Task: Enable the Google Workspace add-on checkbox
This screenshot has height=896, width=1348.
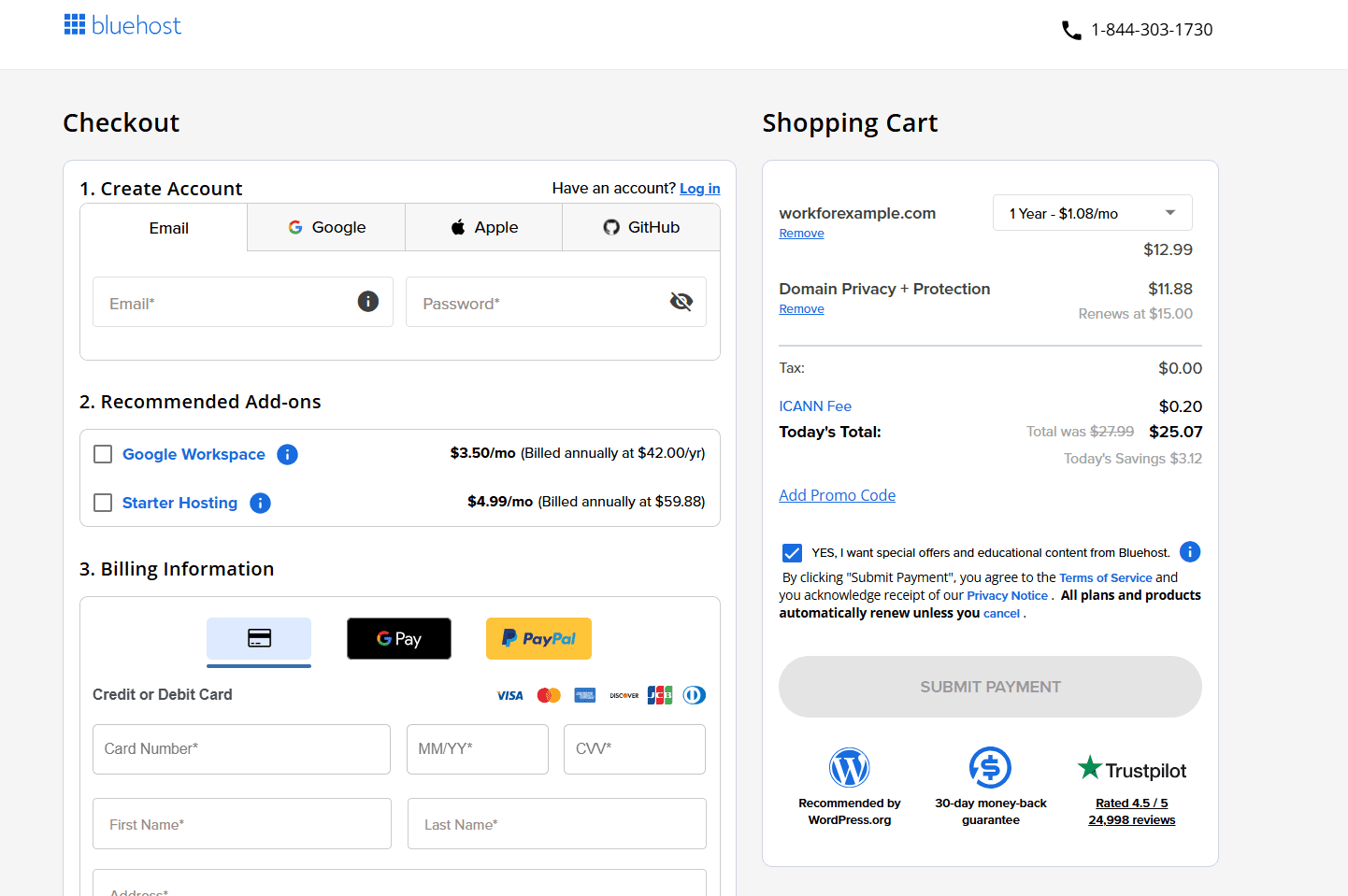Action: pyautogui.click(x=104, y=454)
